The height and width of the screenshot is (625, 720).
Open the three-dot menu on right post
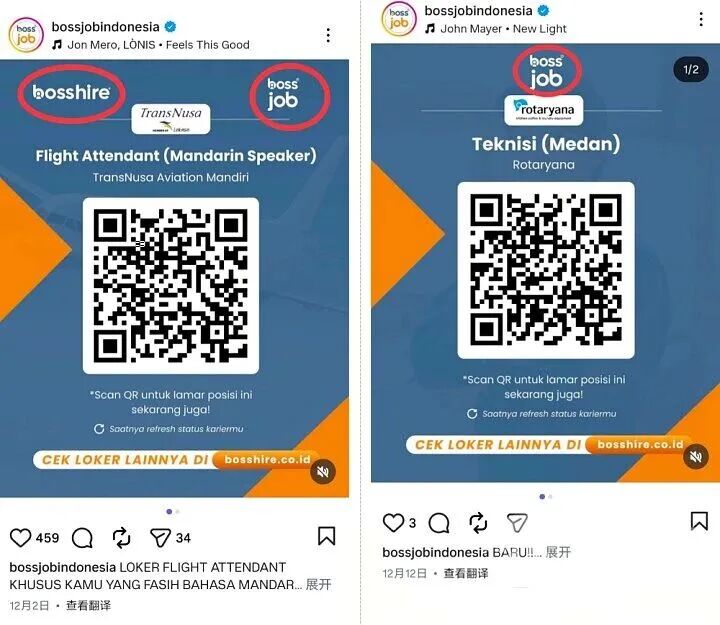click(x=701, y=19)
